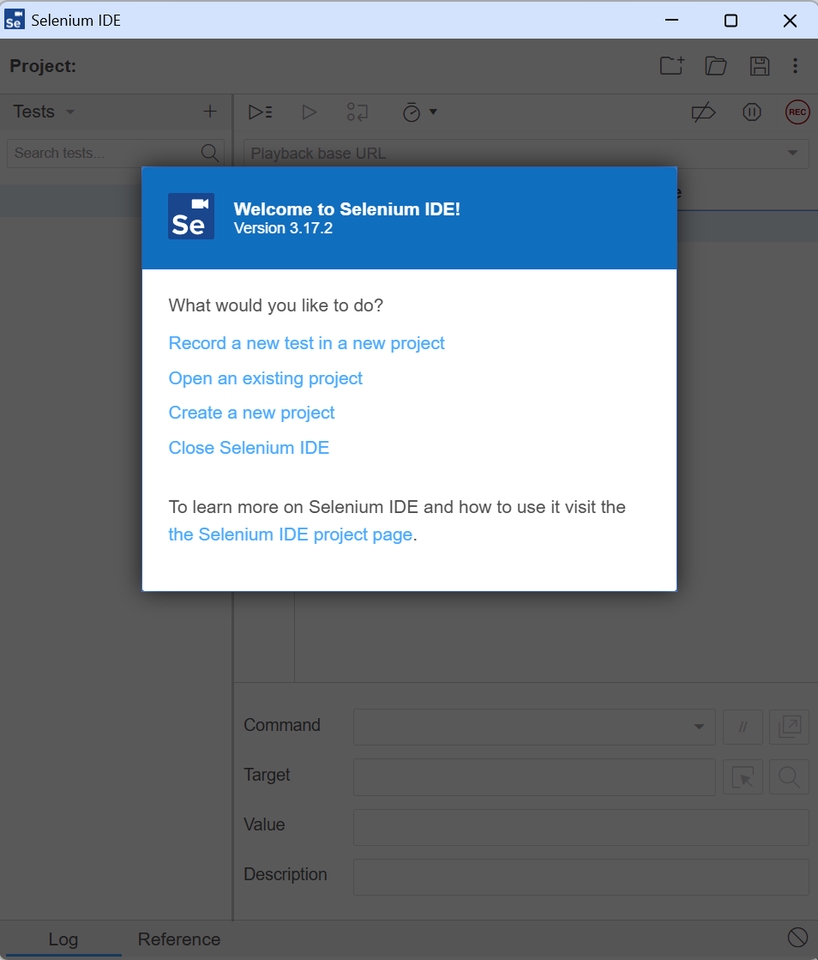Open project via the open-folder icon
The image size is (818, 960).
click(x=715, y=66)
